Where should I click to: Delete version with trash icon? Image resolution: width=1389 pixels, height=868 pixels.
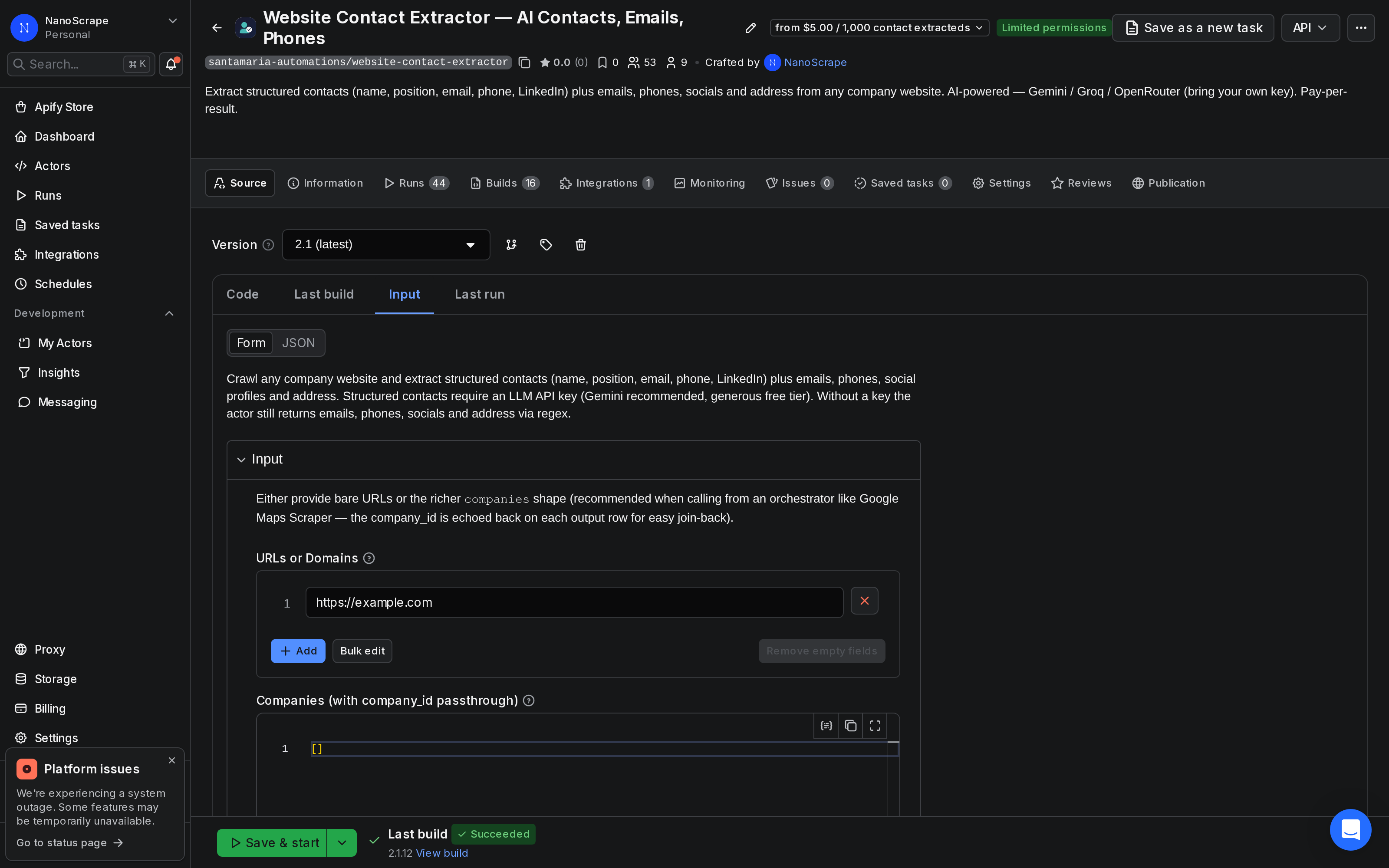pyautogui.click(x=581, y=244)
